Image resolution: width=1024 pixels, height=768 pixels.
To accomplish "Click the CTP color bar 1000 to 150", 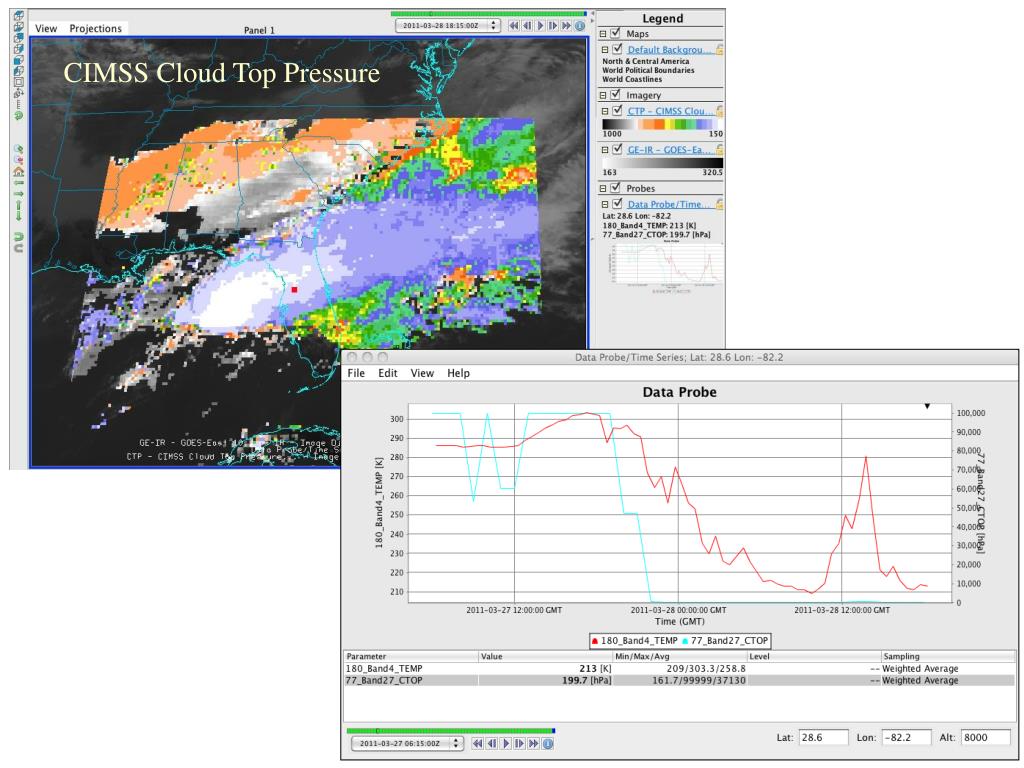I will click(662, 124).
